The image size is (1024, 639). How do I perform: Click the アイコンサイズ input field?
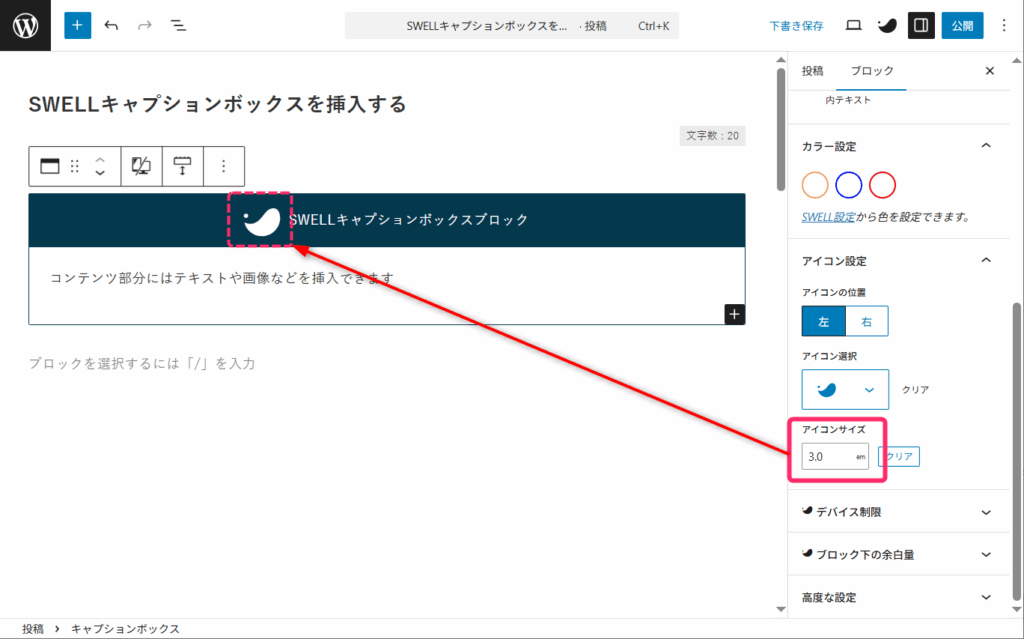coord(835,456)
